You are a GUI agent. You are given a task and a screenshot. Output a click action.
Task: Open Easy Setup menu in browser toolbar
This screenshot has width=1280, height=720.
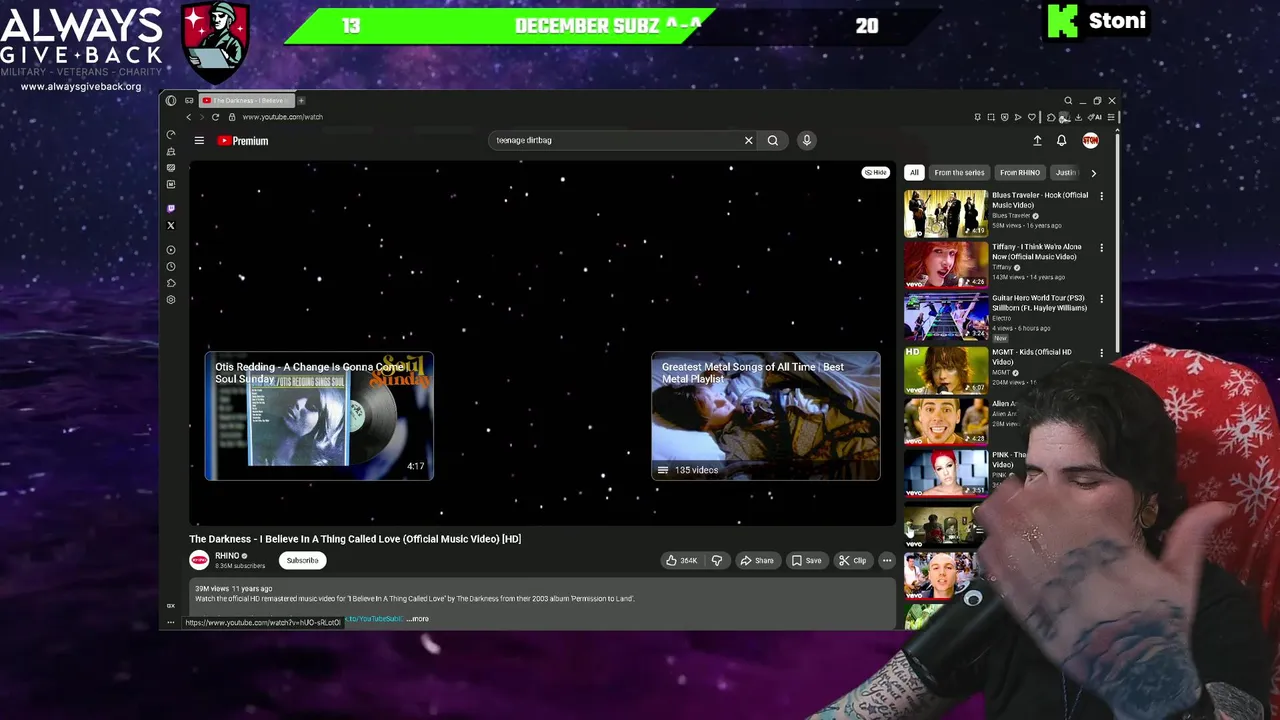(x=1111, y=117)
